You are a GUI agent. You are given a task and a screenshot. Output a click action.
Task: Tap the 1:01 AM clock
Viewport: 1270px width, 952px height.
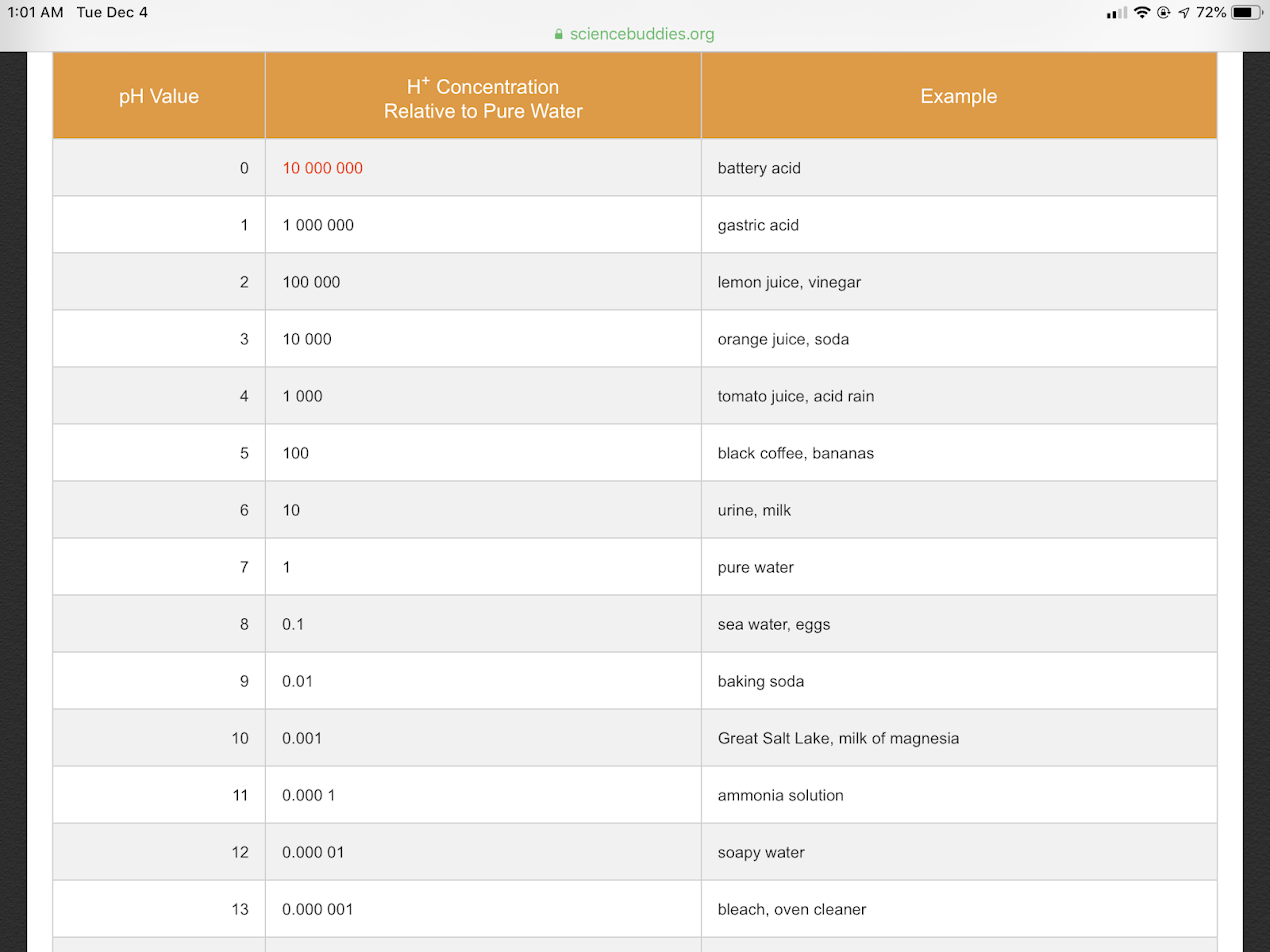point(35,13)
